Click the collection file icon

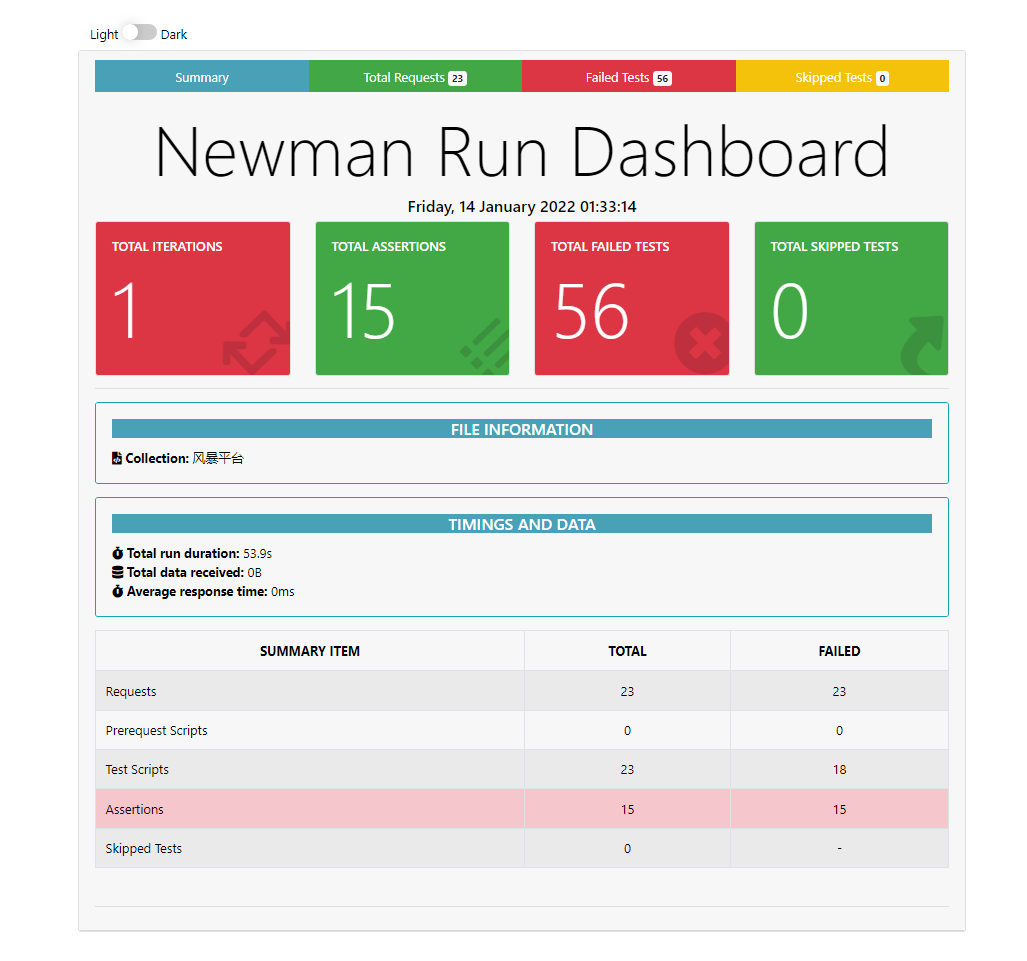[x=117, y=459]
